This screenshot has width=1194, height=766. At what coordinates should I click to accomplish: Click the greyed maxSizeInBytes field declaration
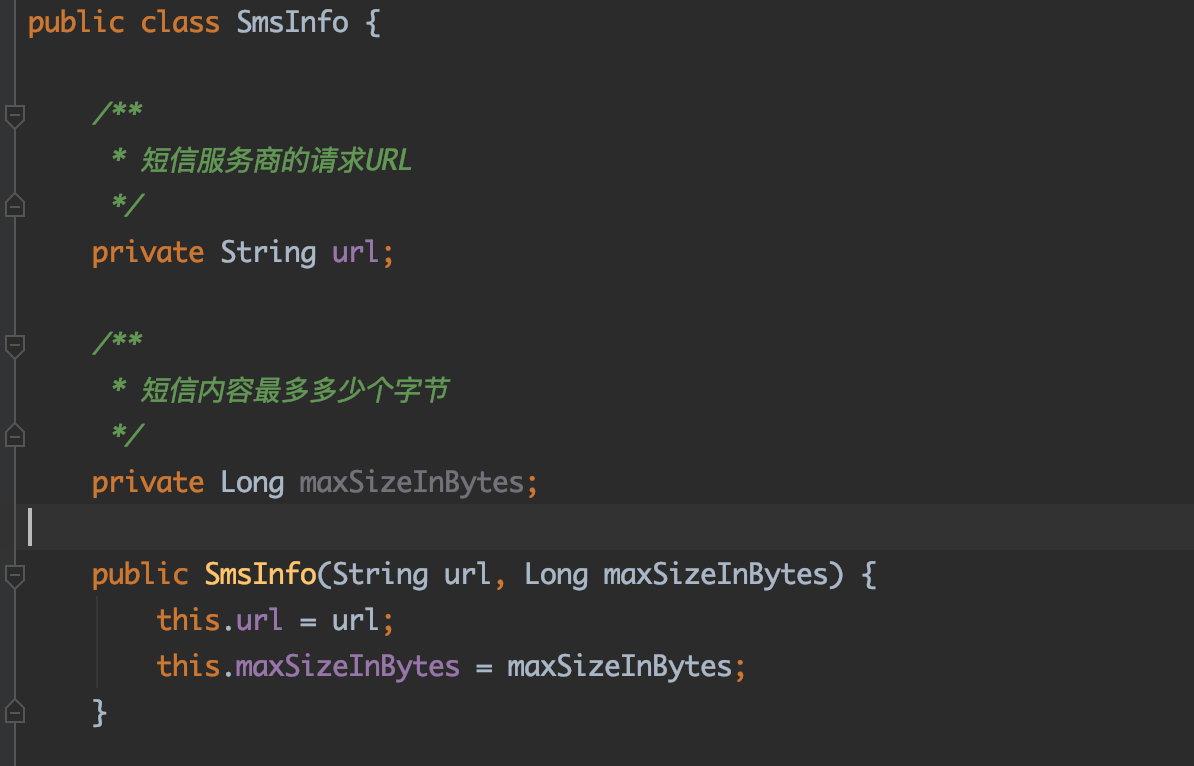coord(412,482)
